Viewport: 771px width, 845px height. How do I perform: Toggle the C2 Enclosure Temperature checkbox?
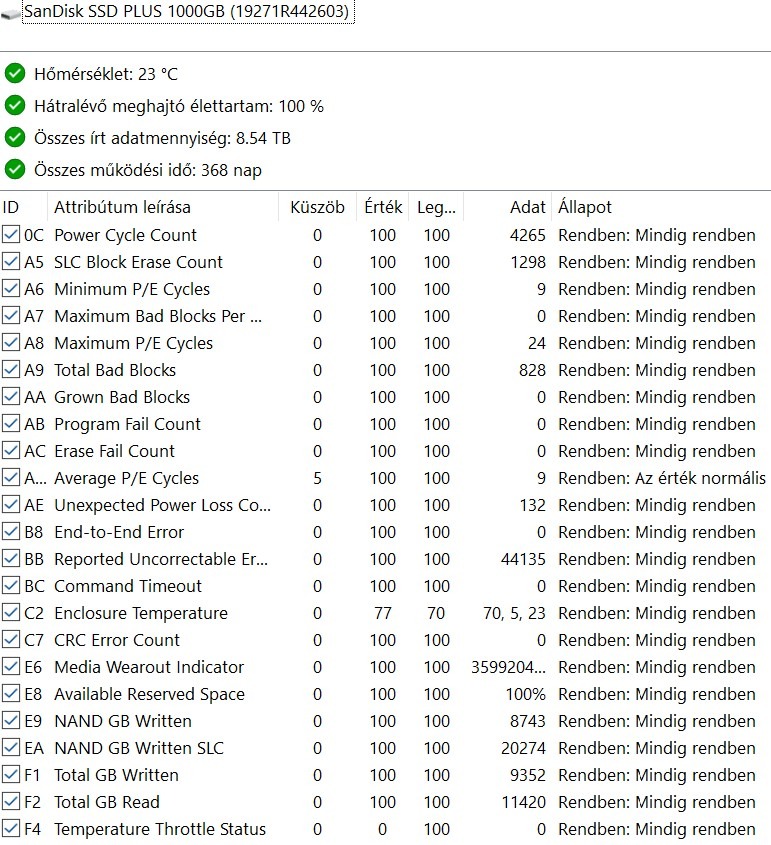click(x=11, y=613)
